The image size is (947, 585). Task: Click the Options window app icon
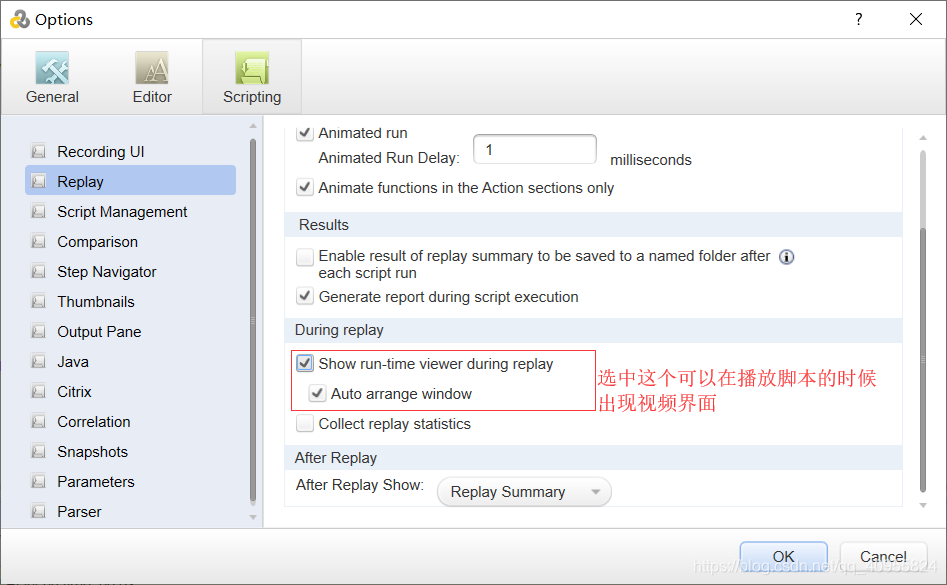pos(20,19)
